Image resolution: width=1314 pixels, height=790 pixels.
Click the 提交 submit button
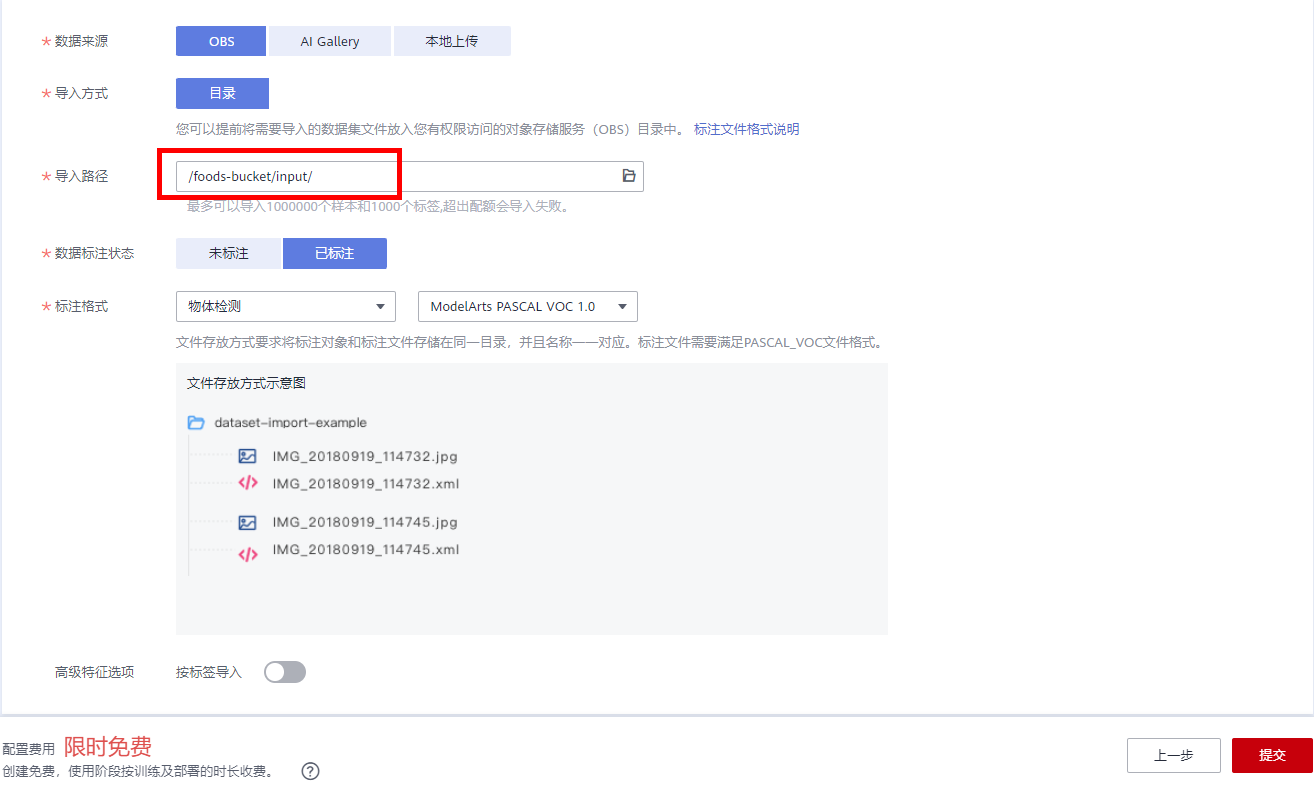click(x=1271, y=755)
